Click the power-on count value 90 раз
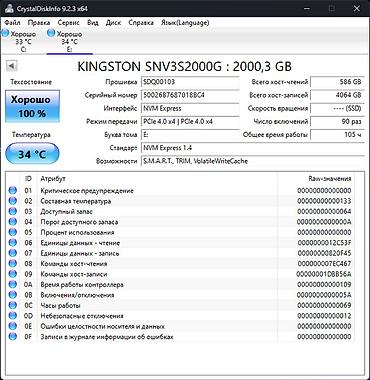 click(337, 122)
